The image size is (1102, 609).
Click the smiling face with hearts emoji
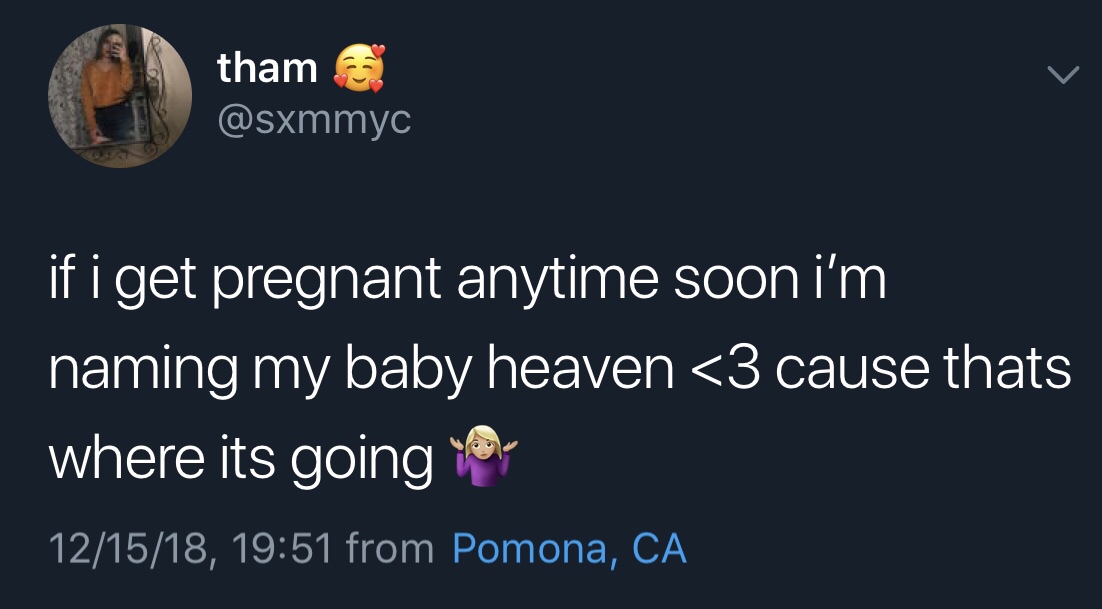[x=358, y=68]
